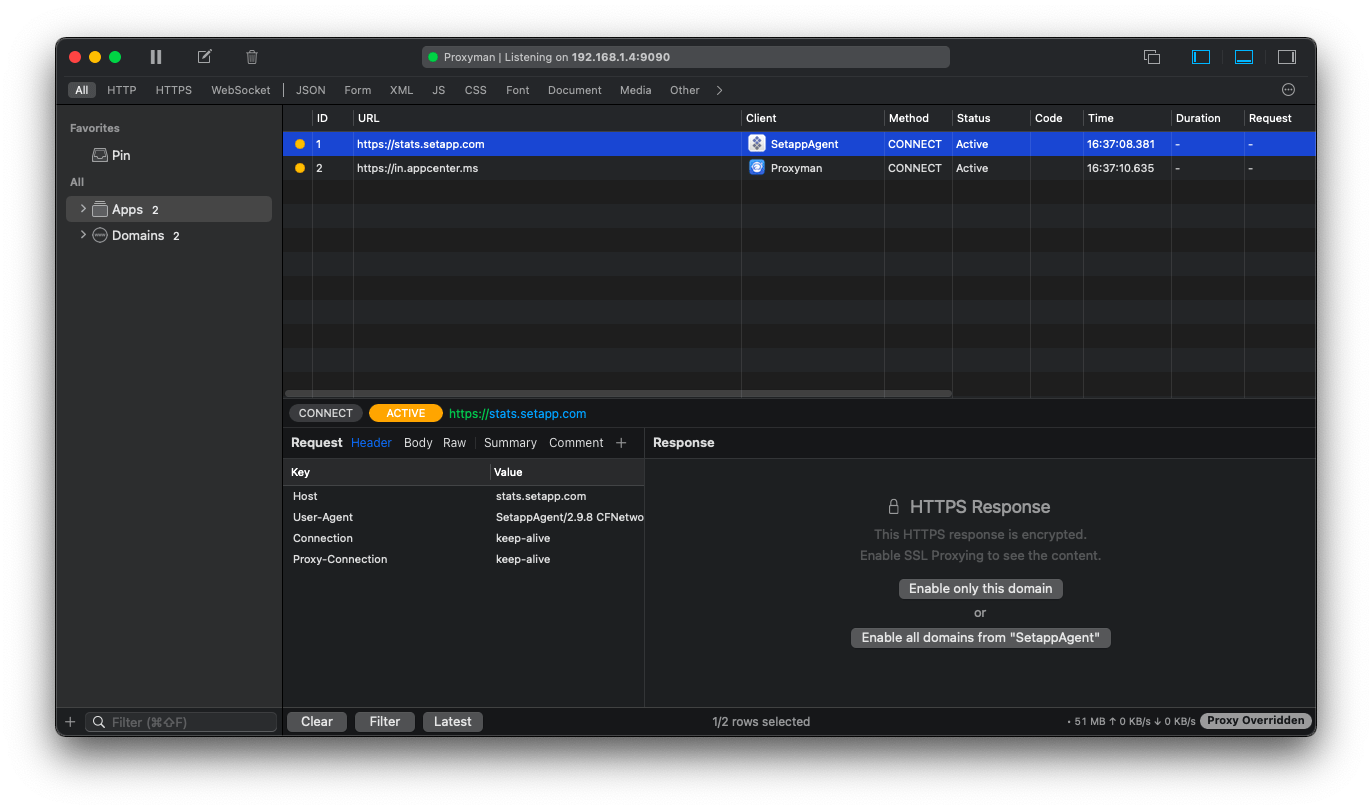Open more content filters via the ellipsis icon

point(1288,90)
